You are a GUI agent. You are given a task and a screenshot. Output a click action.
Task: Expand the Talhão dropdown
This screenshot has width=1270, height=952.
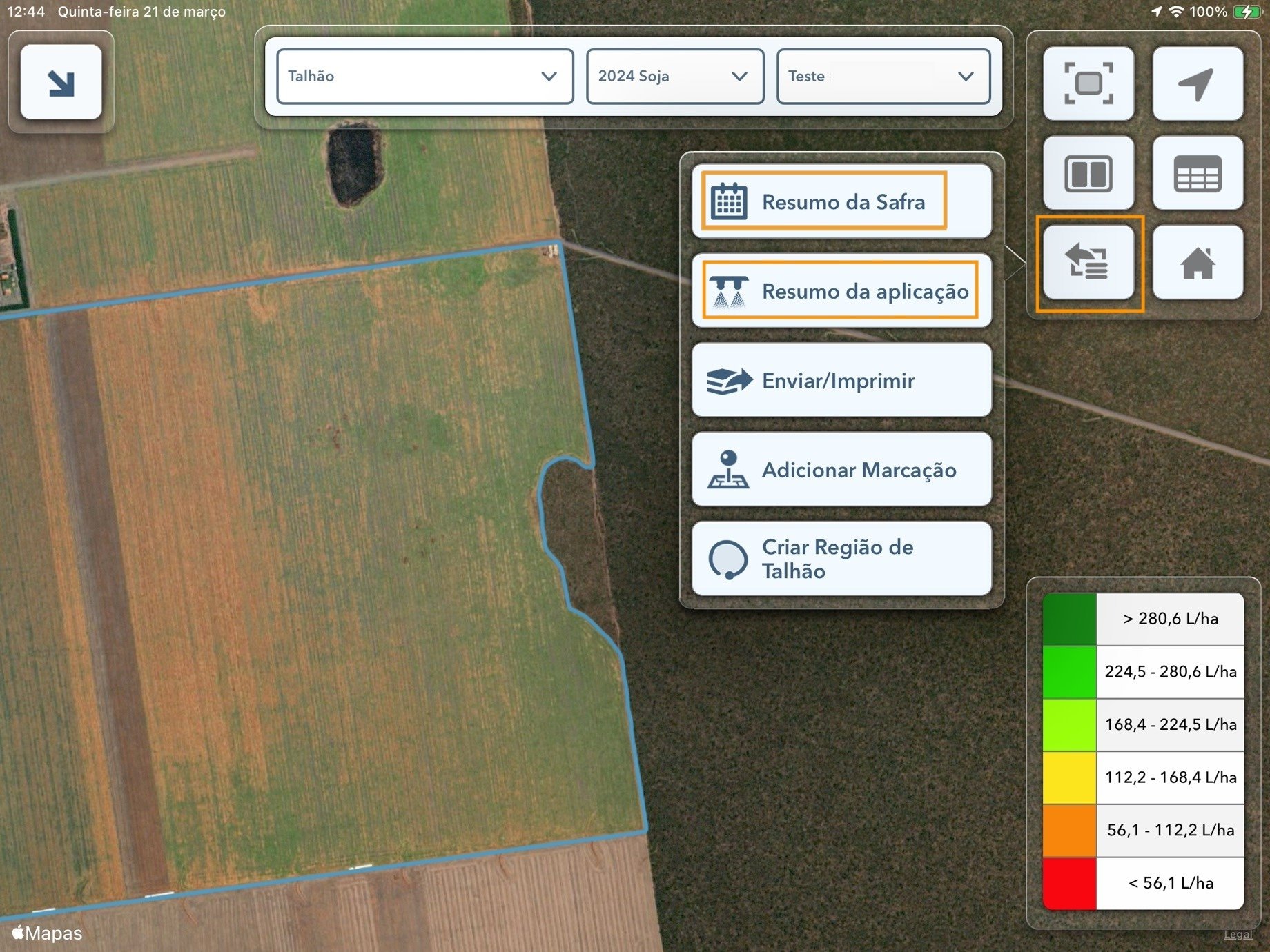(x=424, y=77)
